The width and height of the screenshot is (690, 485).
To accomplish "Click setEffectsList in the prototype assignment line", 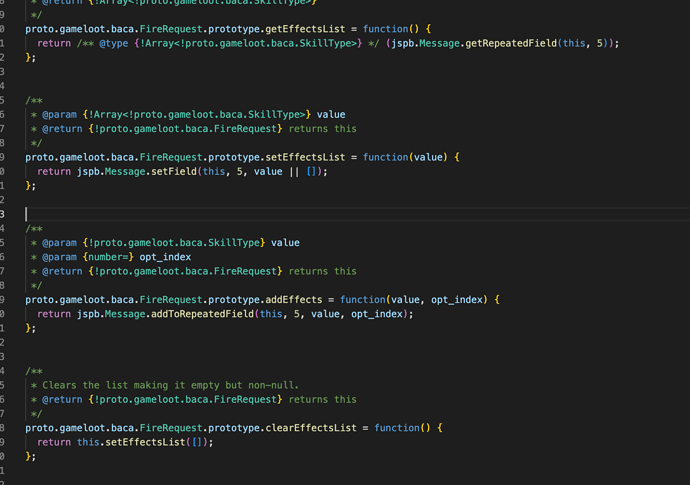I will 305,157.
